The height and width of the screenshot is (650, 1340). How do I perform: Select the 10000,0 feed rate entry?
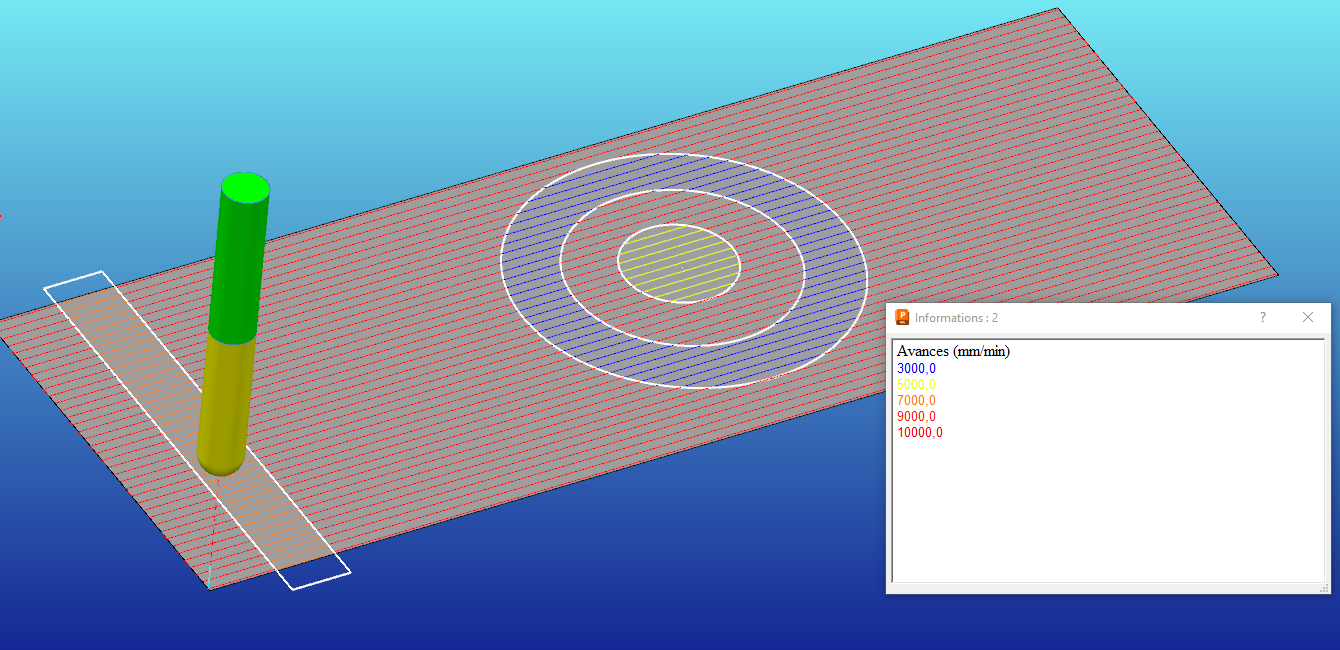[x=919, y=433]
